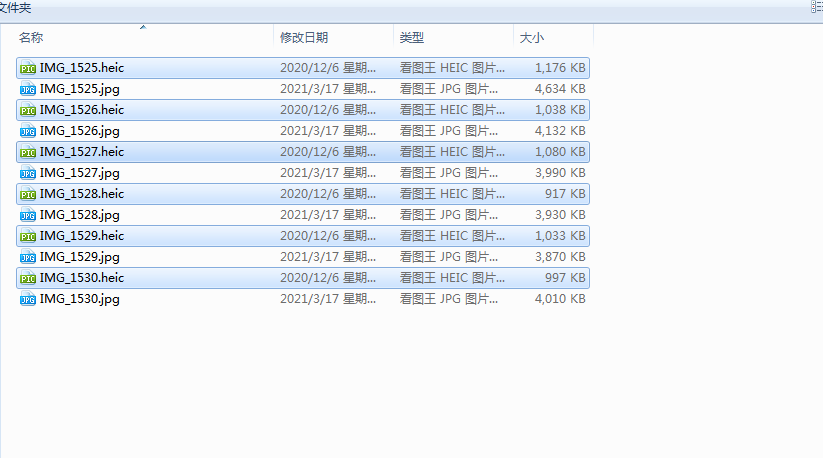Sort by the 修改日期 column header
Image resolution: width=823 pixels, height=458 pixels.
tap(304, 38)
